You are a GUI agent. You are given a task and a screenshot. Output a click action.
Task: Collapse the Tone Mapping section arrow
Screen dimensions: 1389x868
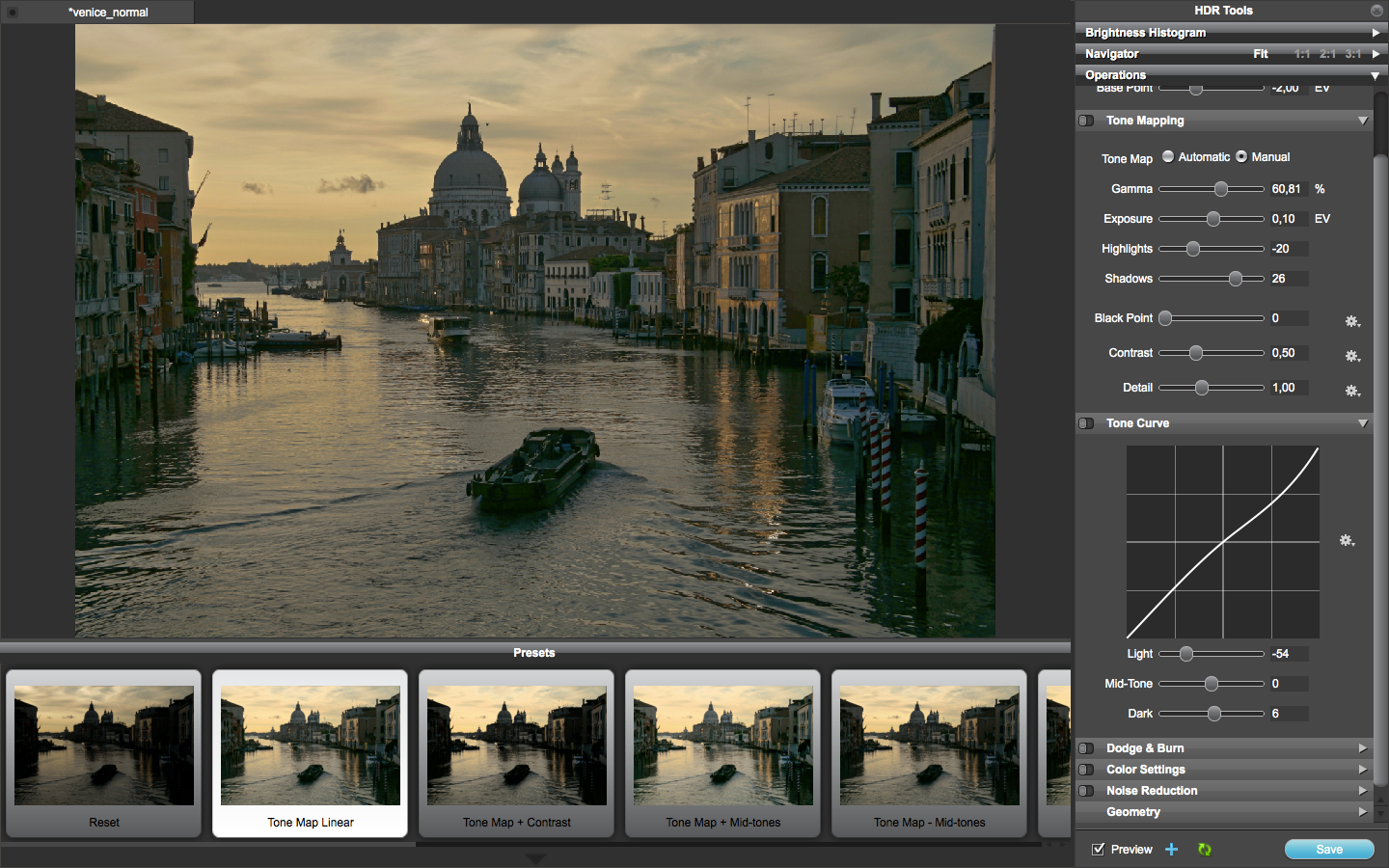[1362, 121]
